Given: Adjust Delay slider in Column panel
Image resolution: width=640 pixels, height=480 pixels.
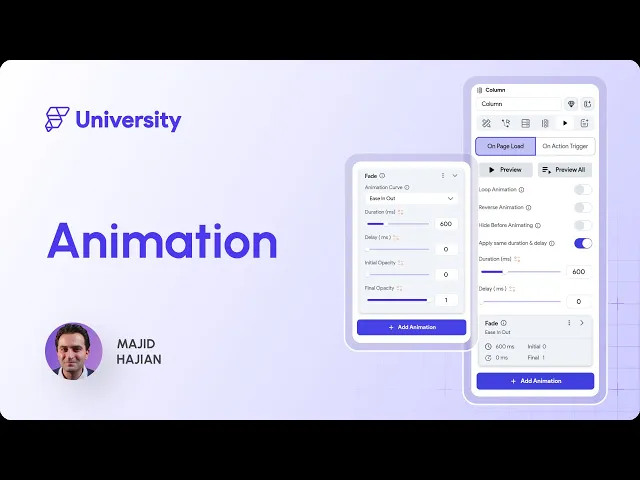Looking at the screenshot, I should pos(521,302).
